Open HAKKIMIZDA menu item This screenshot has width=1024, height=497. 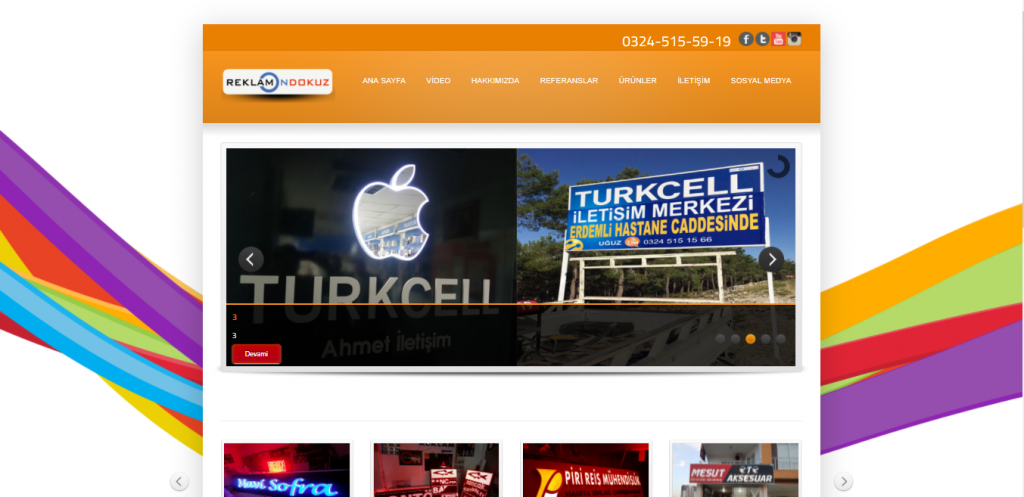(495, 81)
